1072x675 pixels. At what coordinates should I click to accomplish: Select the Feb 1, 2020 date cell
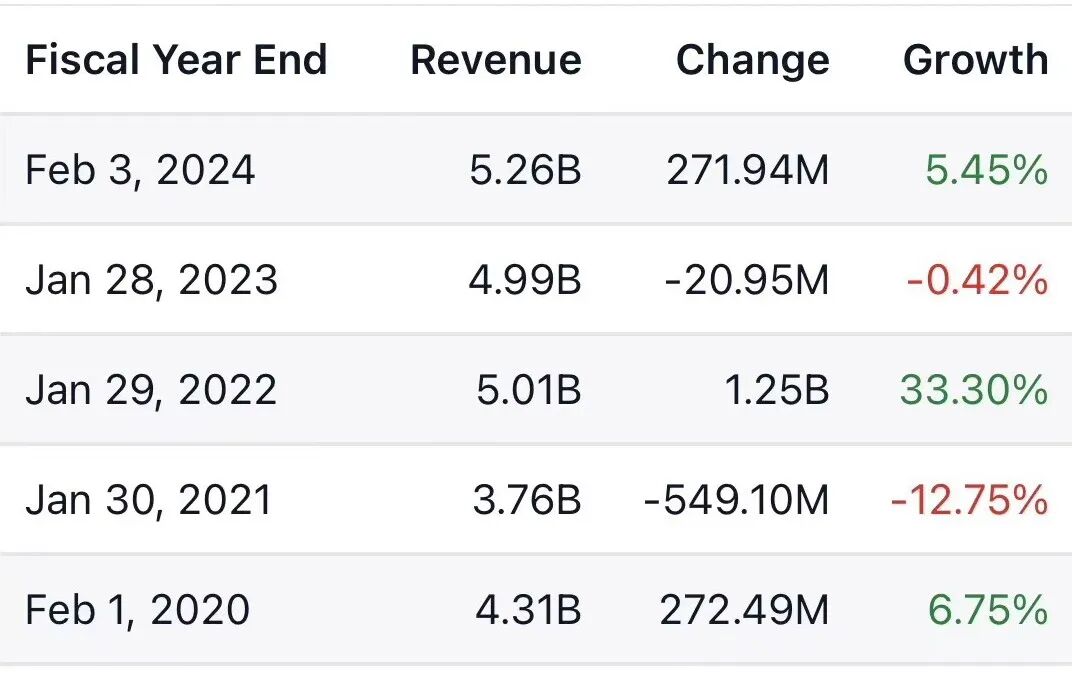[x=137, y=609]
